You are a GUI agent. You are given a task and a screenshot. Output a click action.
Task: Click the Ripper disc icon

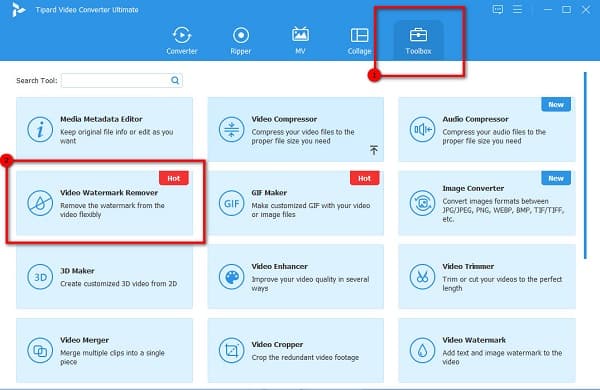coord(241,35)
